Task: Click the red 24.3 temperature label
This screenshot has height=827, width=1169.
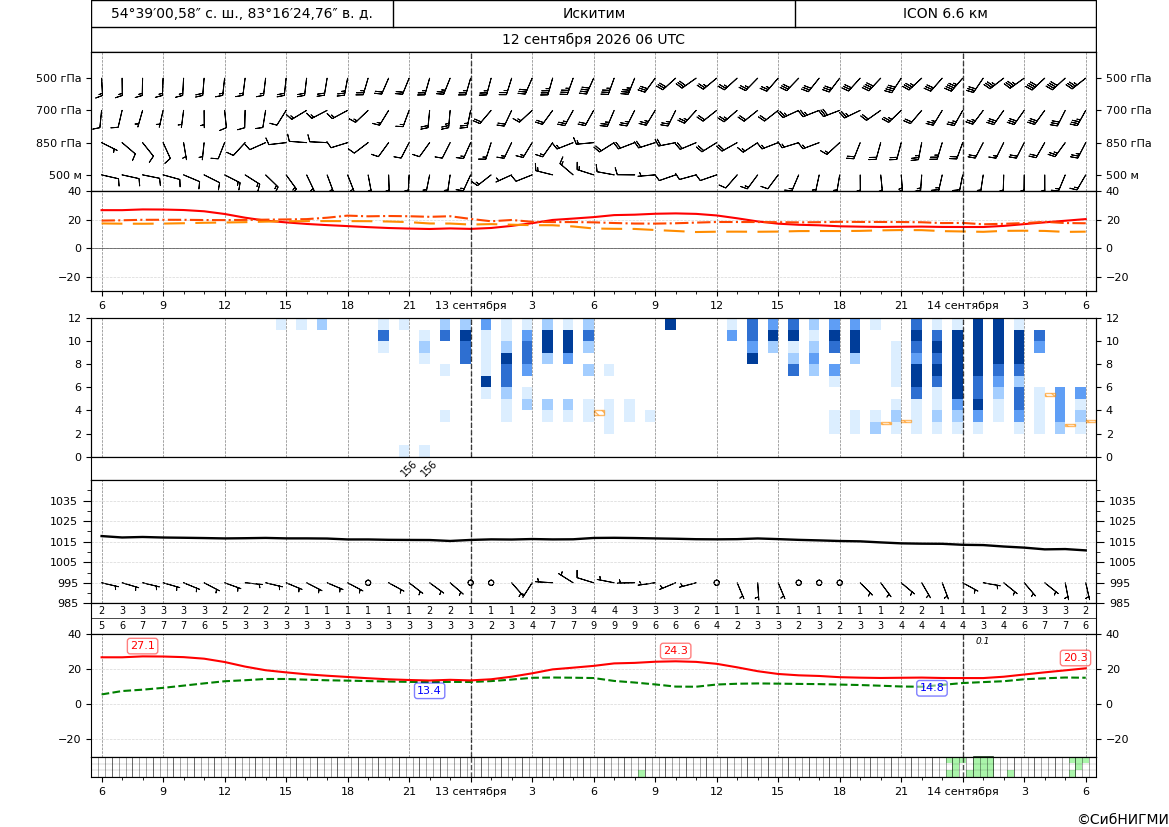Action: pos(675,650)
